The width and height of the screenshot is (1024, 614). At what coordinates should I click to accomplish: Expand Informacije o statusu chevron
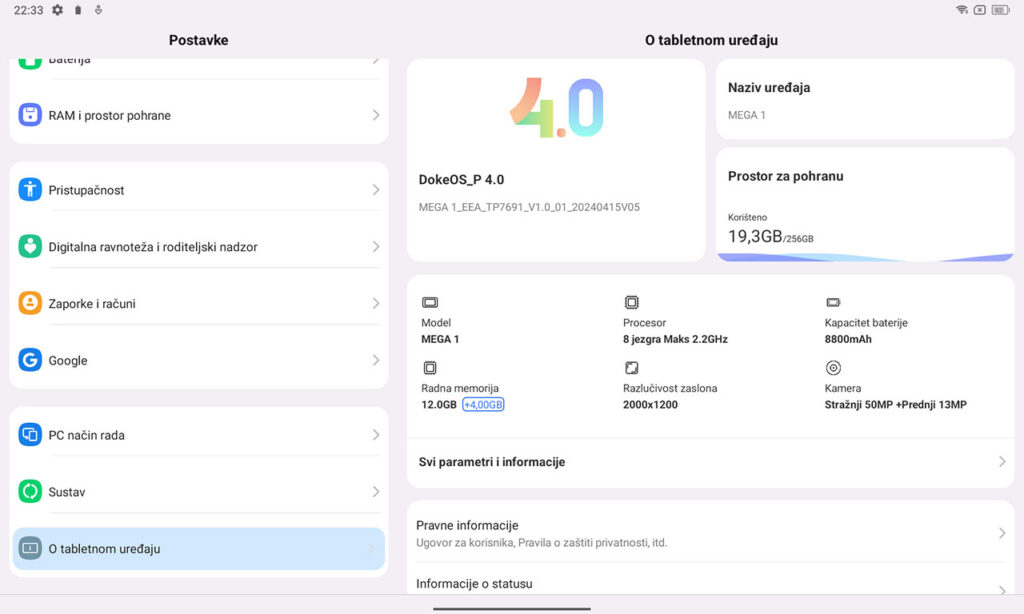pyautogui.click(x=1001, y=590)
